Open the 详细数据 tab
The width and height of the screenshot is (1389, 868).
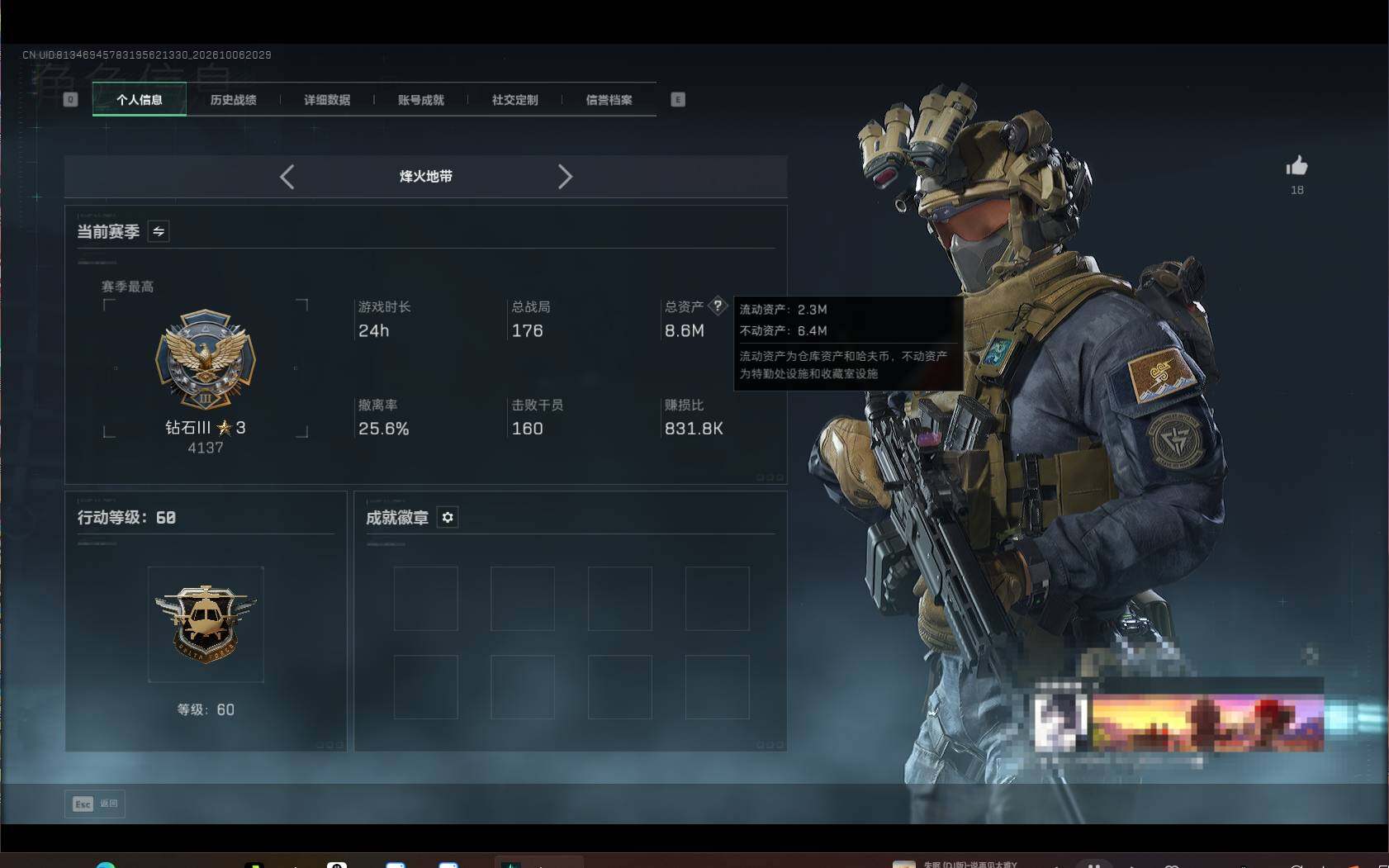[x=327, y=100]
